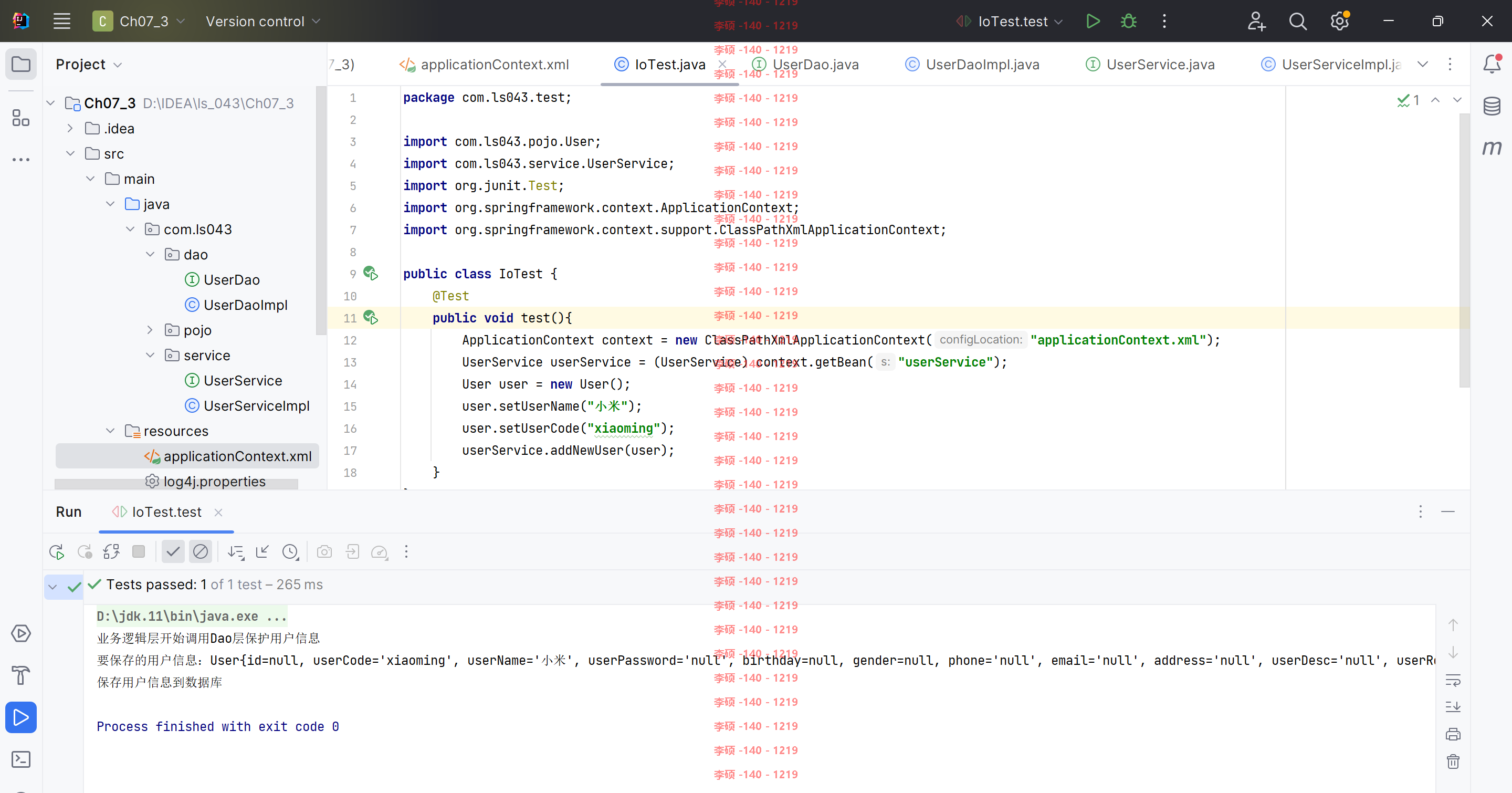Collapse the dao package

[x=150, y=254]
